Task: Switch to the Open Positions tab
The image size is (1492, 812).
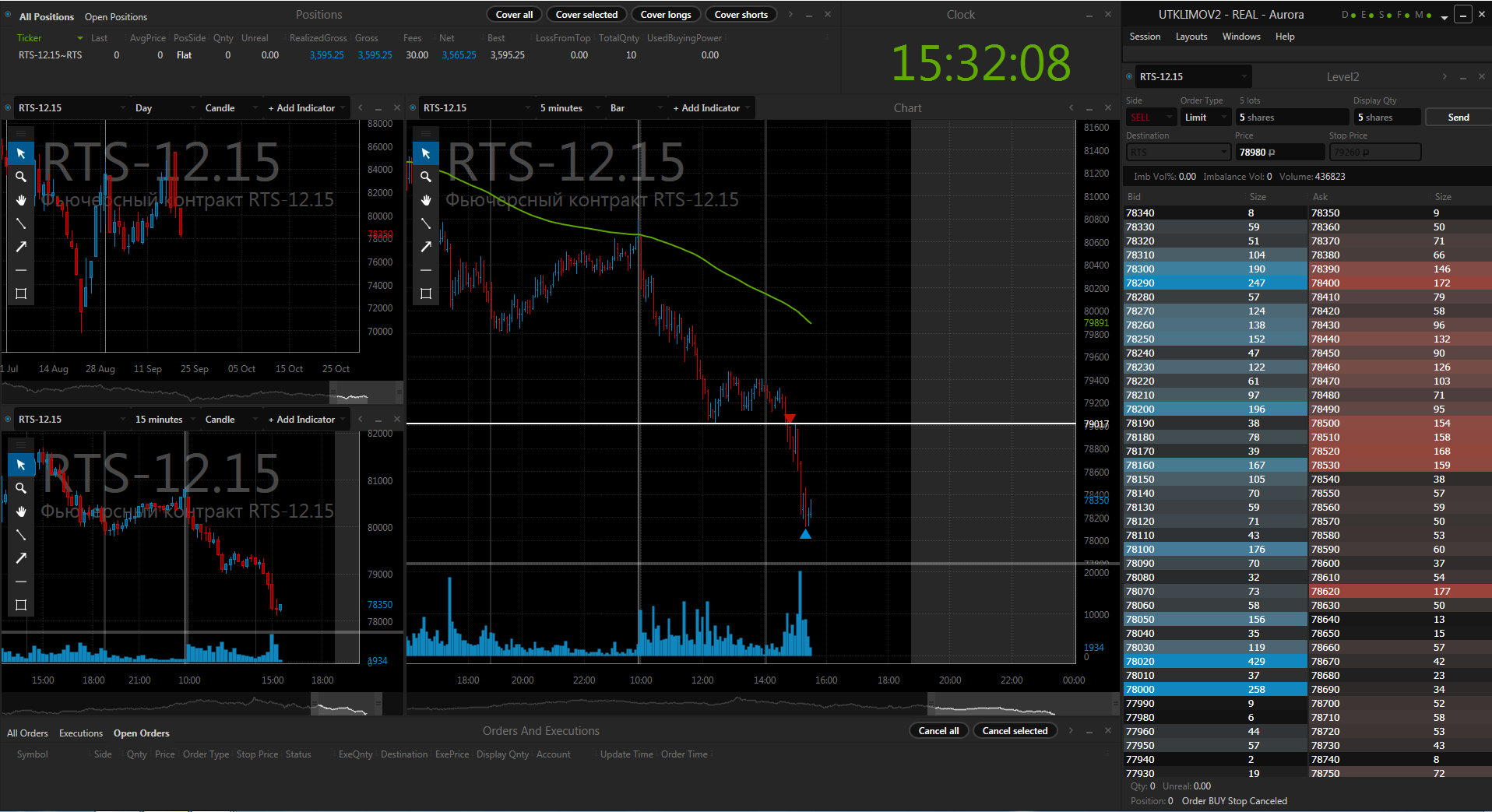Action: (116, 16)
